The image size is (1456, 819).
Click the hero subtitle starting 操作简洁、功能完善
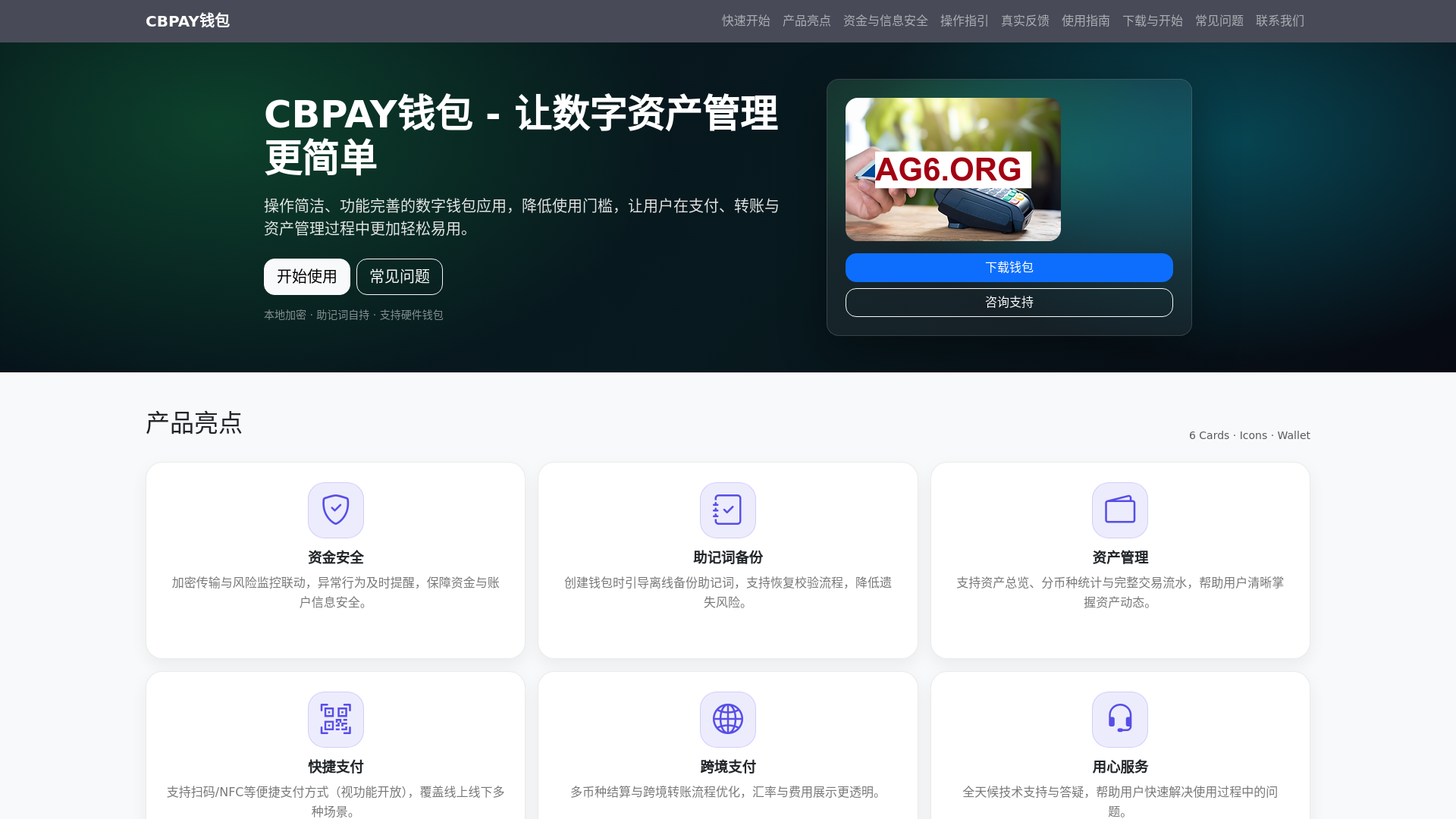[x=522, y=218]
